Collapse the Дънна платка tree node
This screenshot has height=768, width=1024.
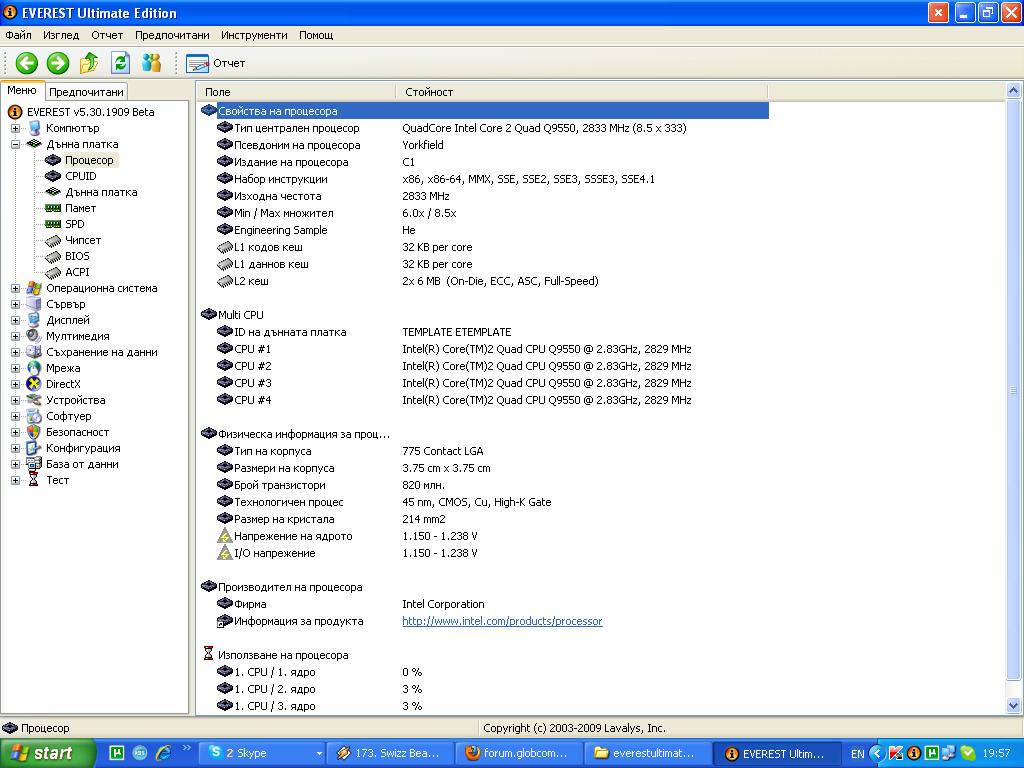tap(15, 144)
